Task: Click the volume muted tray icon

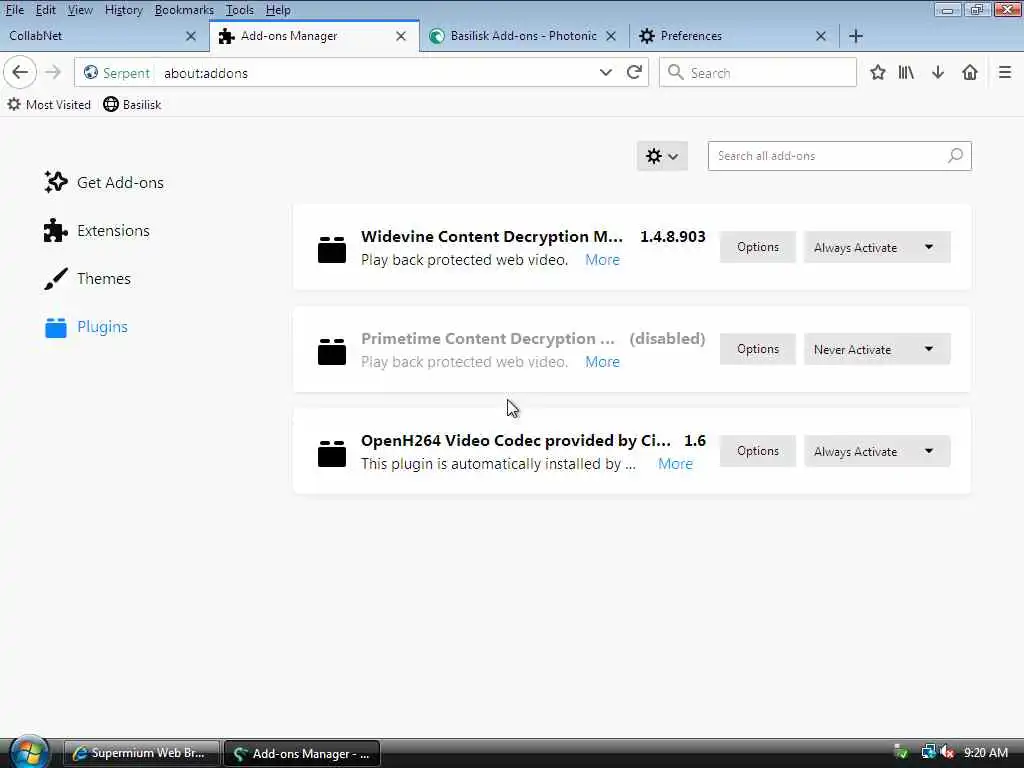Action: click(x=947, y=752)
